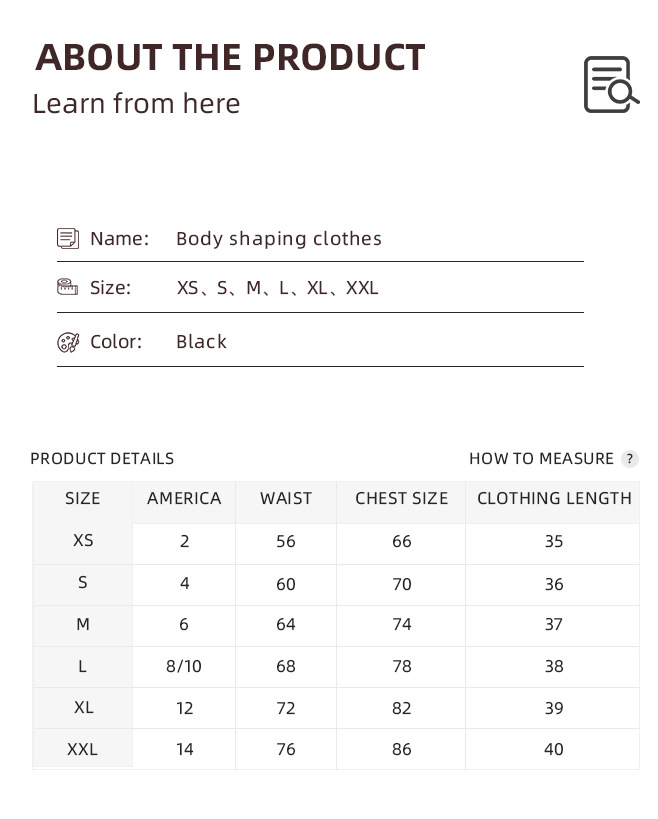The image size is (658, 819).
Task: Click the AMERICA column header
Action: tap(184, 498)
